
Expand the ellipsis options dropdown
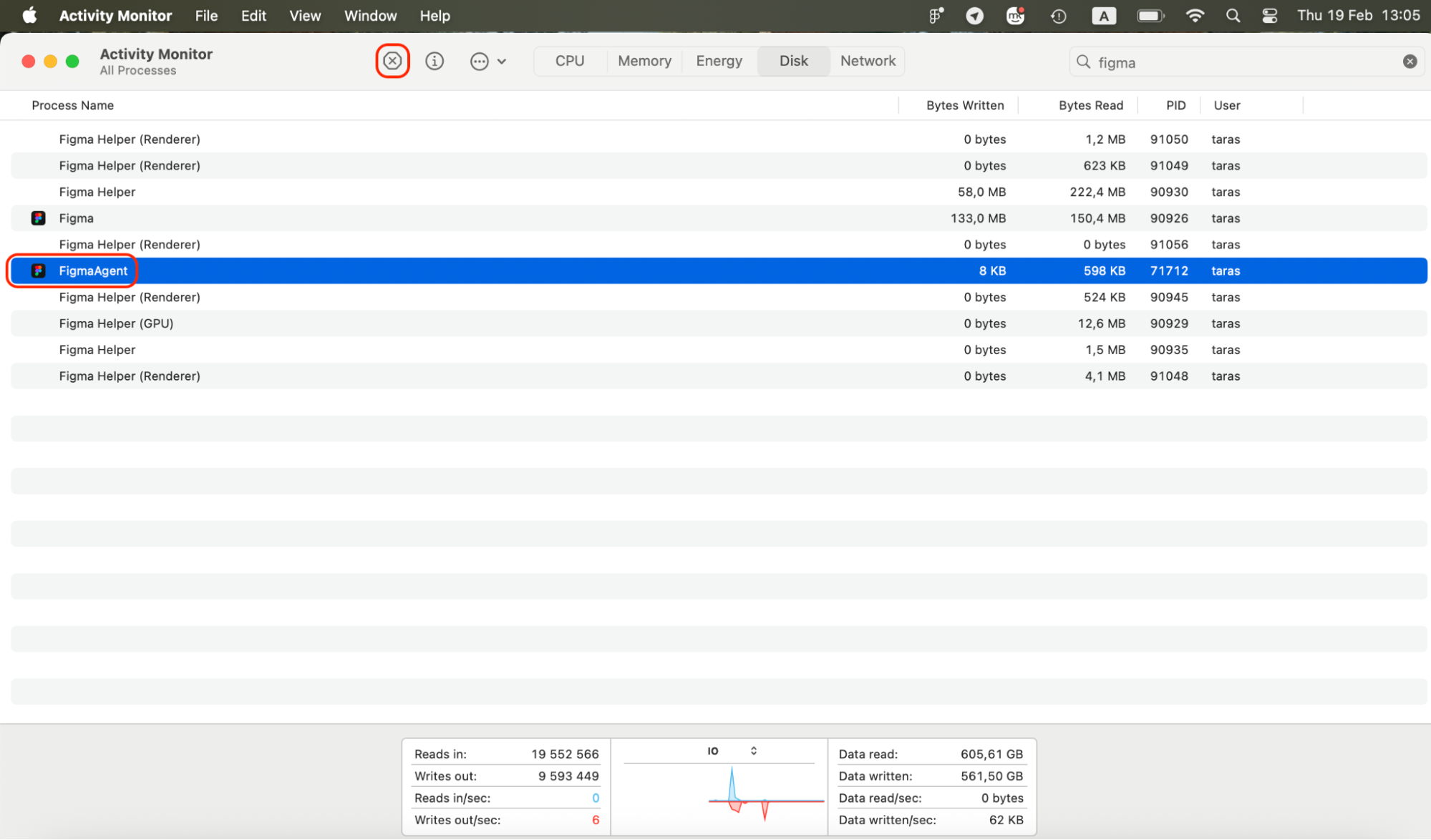488,62
